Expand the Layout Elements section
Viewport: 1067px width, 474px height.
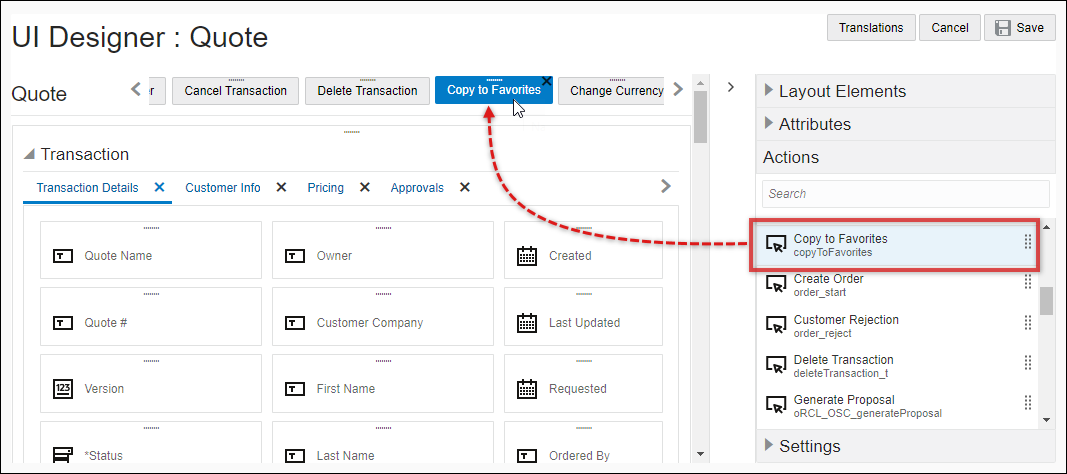[x=769, y=90]
